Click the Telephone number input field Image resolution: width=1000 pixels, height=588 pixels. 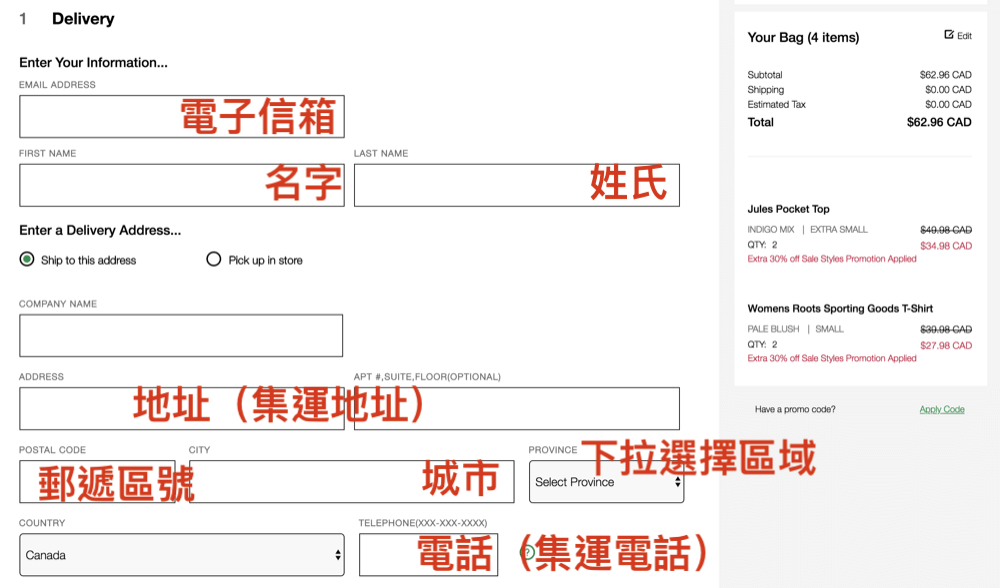pyautogui.click(x=388, y=555)
